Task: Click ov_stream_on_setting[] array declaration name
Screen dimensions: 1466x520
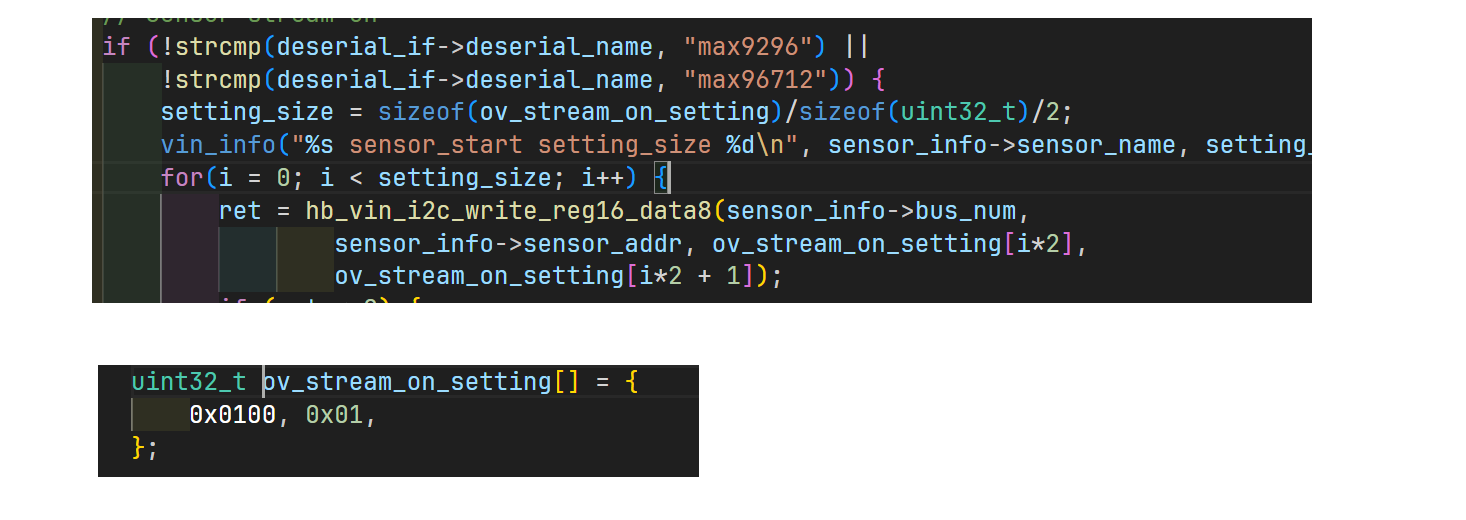Action: pos(406,381)
